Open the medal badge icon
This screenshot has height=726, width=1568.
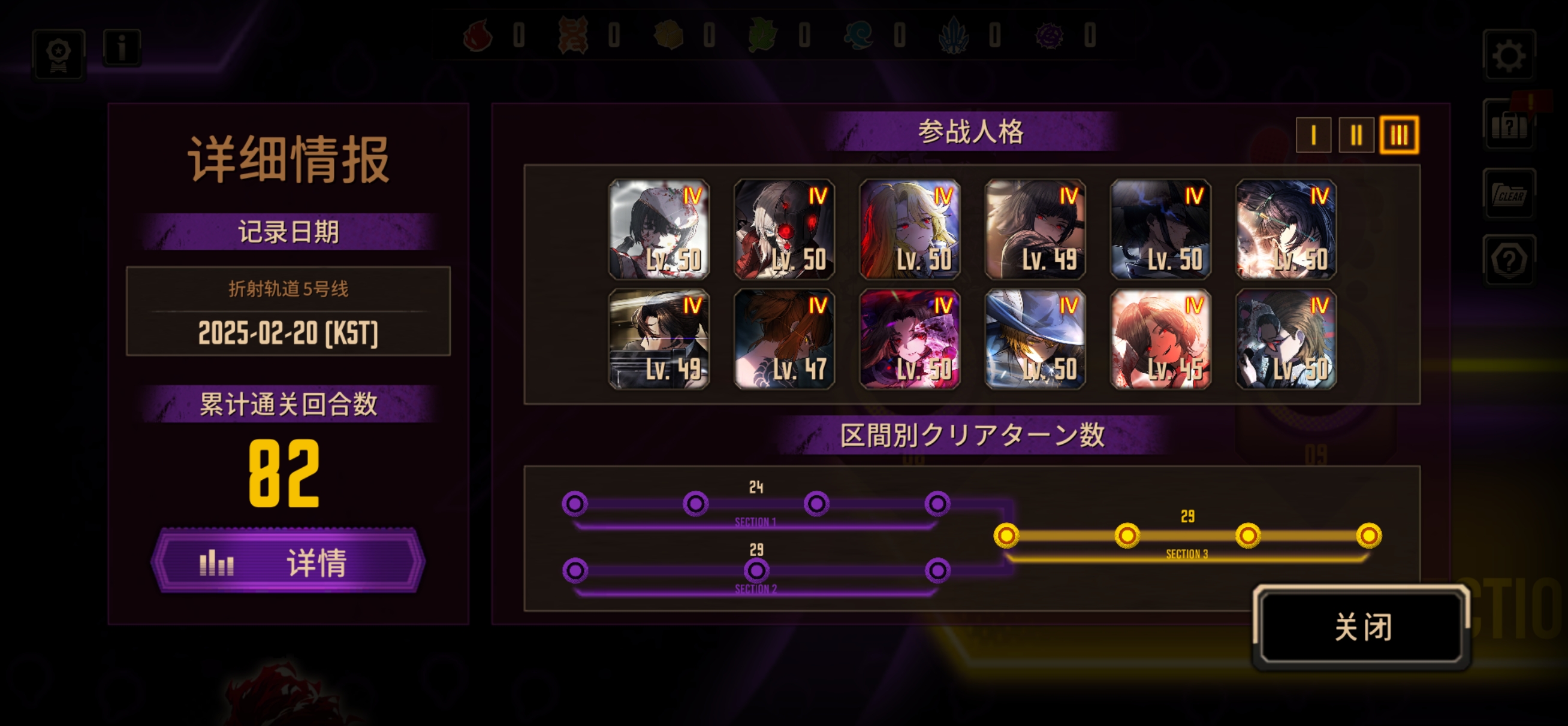59,53
